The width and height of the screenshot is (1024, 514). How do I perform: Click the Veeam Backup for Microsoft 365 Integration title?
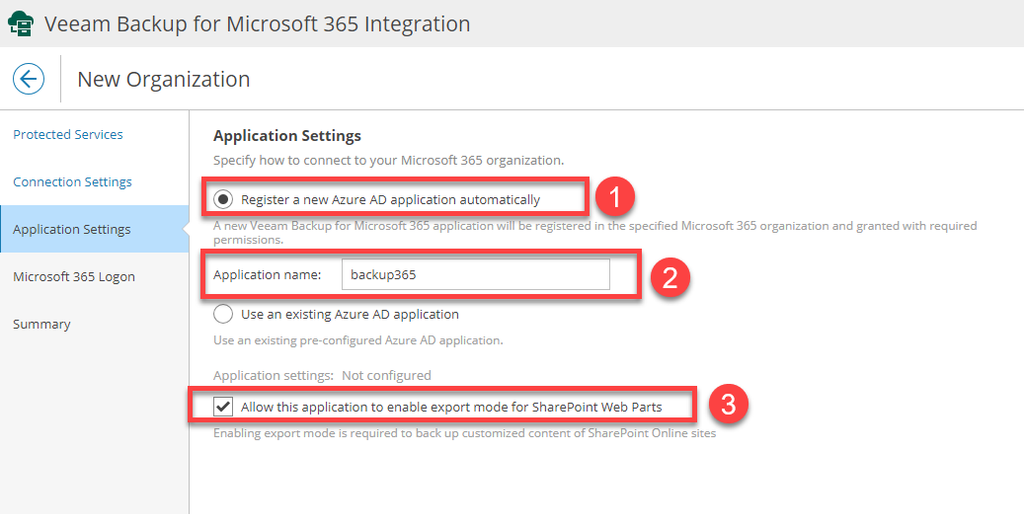(257, 23)
